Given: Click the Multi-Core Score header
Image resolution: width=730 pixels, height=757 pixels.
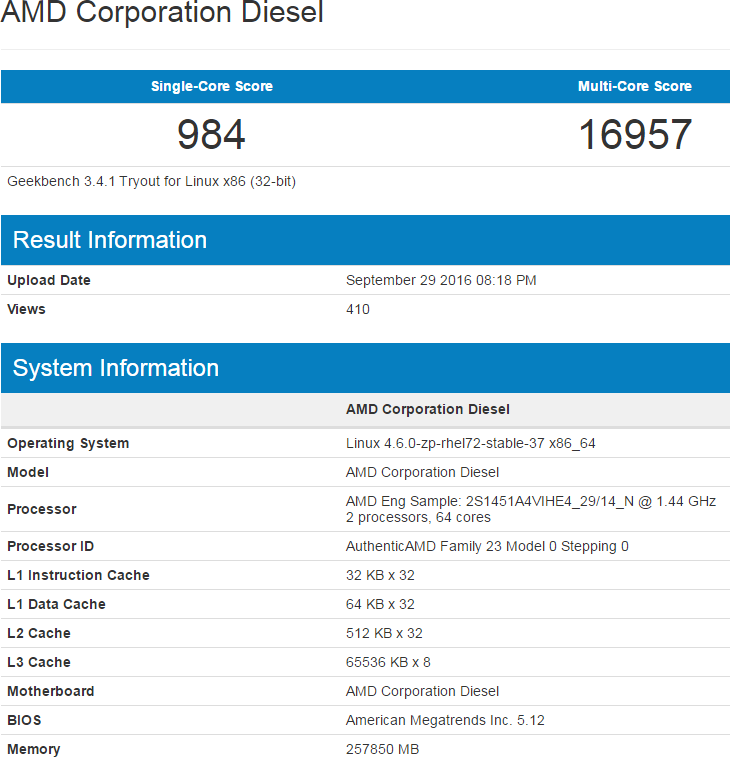Looking at the screenshot, I should [x=634, y=86].
